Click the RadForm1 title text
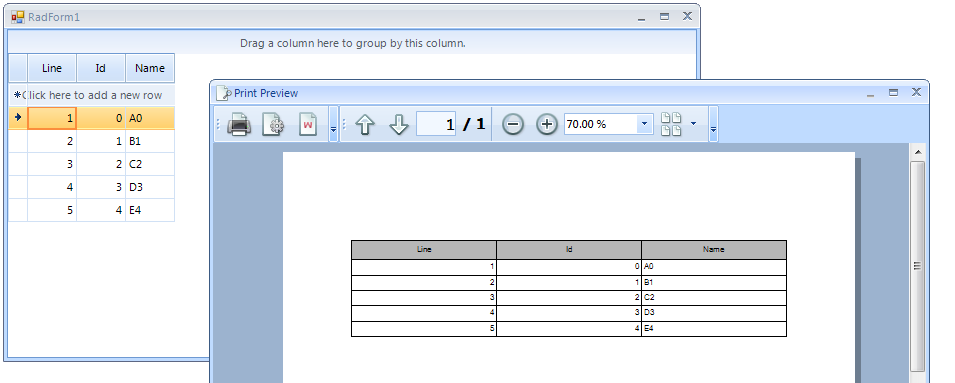Screen dimensions: 955x383 (x=54, y=17)
